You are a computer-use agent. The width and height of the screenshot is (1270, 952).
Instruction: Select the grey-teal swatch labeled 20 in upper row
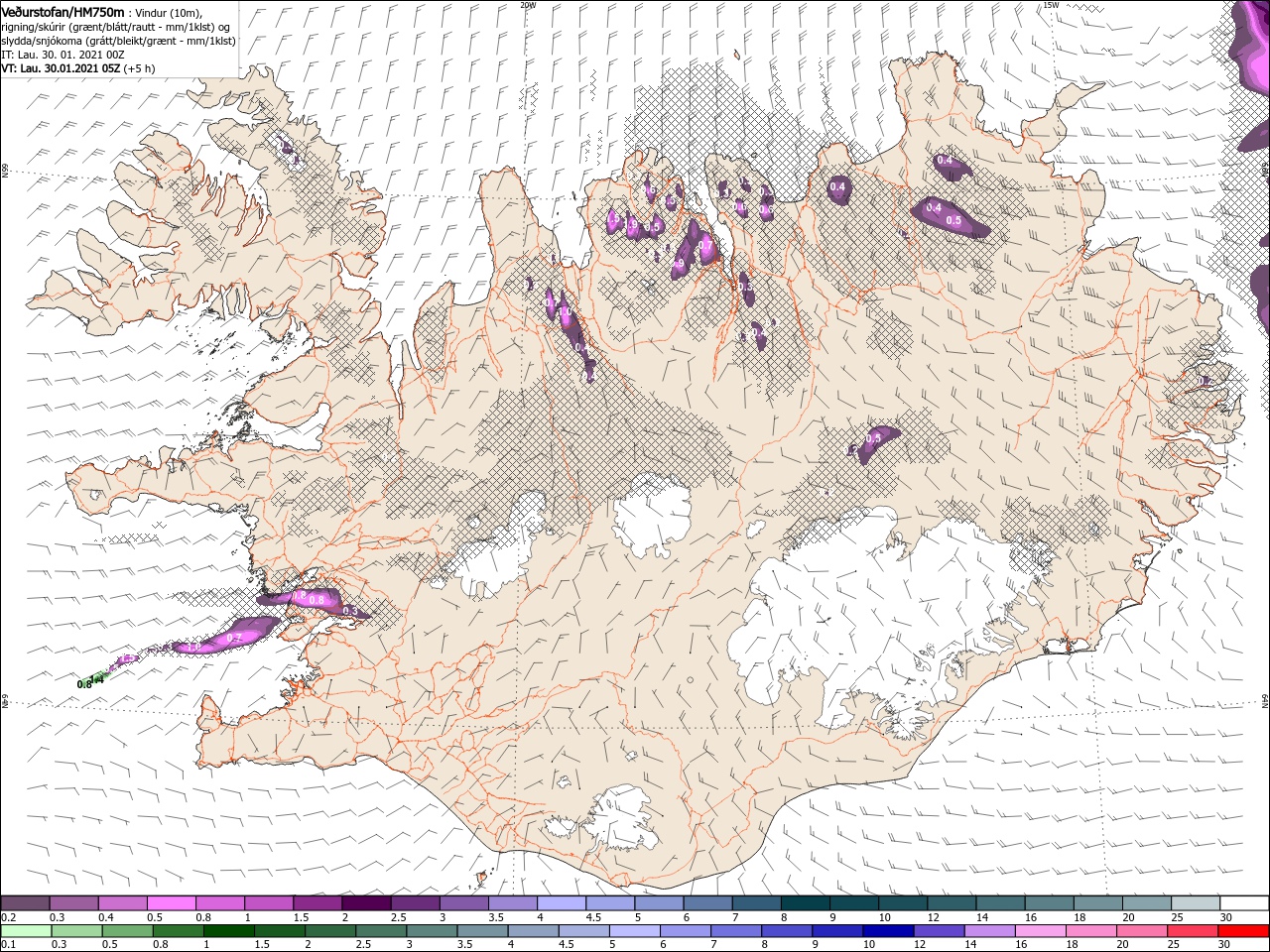click(x=1146, y=903)
